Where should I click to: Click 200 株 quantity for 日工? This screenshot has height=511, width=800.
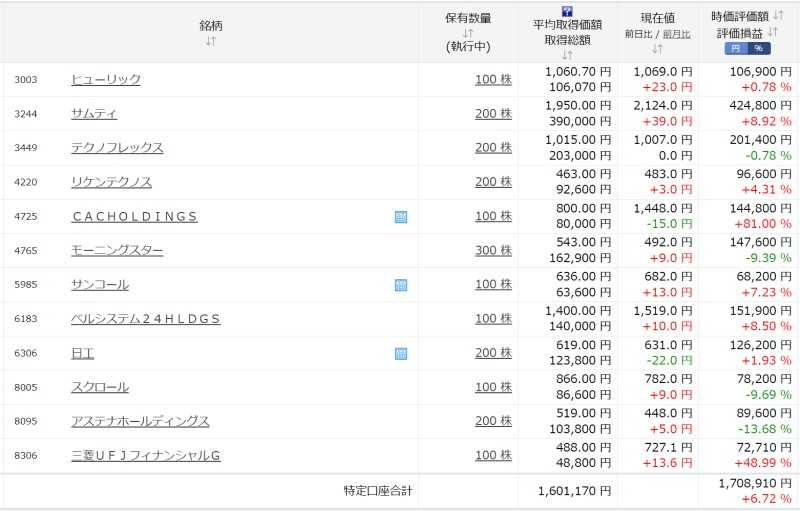click(493, 353)
